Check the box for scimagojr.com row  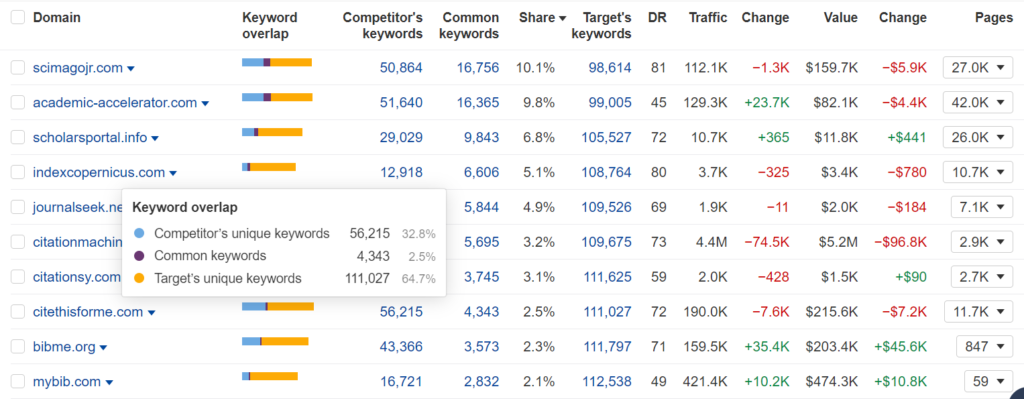click(18, 67)
